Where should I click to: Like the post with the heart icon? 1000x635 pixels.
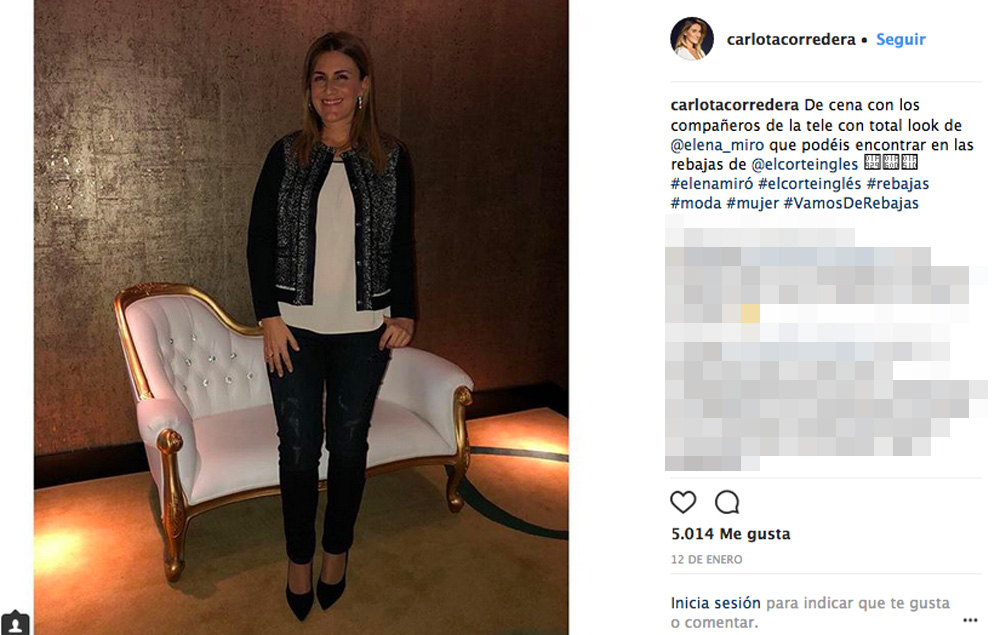pos(683,502)
